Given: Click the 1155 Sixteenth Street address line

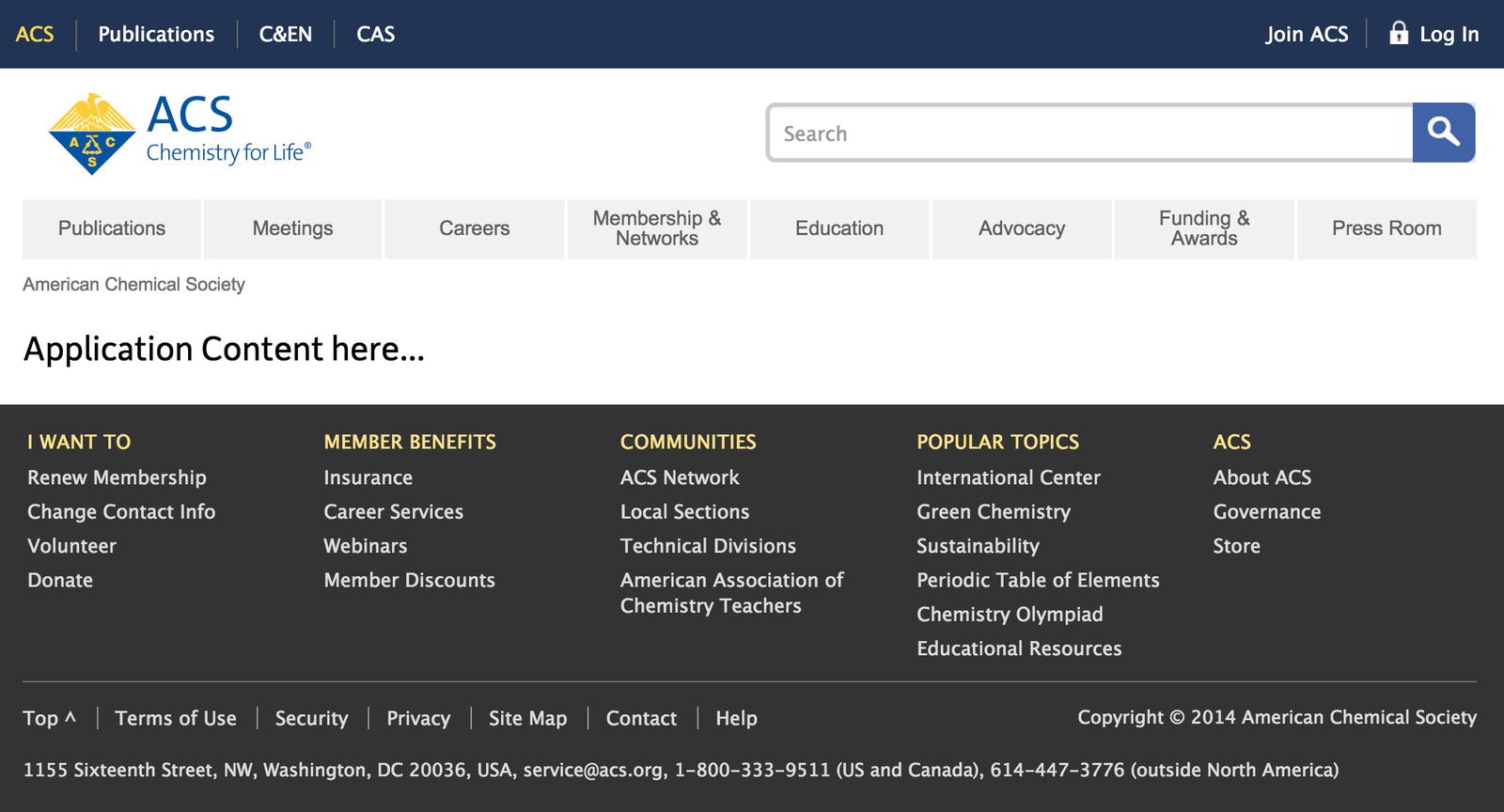Looking at the screenshot, I should pos(681,770).
